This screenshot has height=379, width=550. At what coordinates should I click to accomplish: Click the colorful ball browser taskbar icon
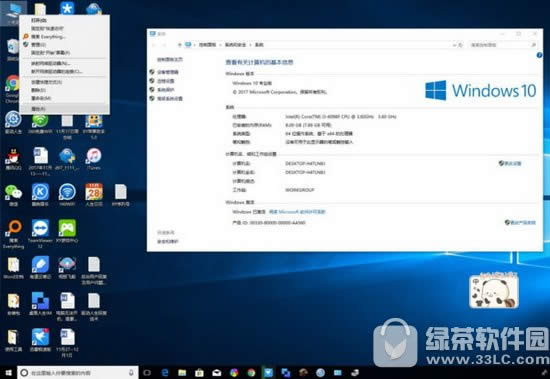[234, 372]
